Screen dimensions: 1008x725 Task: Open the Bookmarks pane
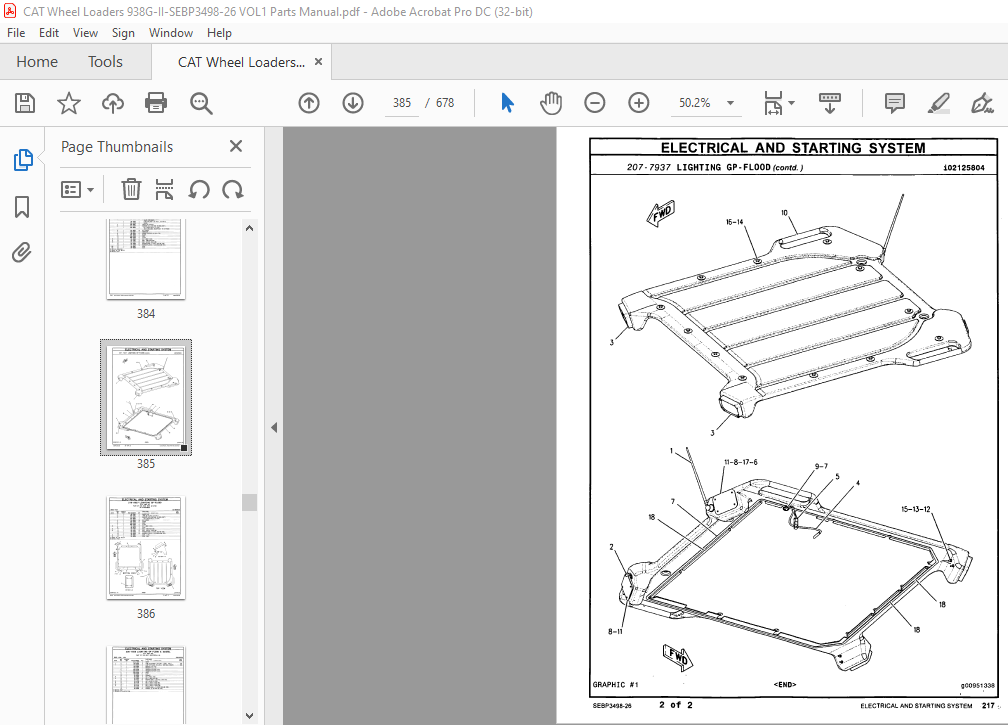tap(22, 207)
